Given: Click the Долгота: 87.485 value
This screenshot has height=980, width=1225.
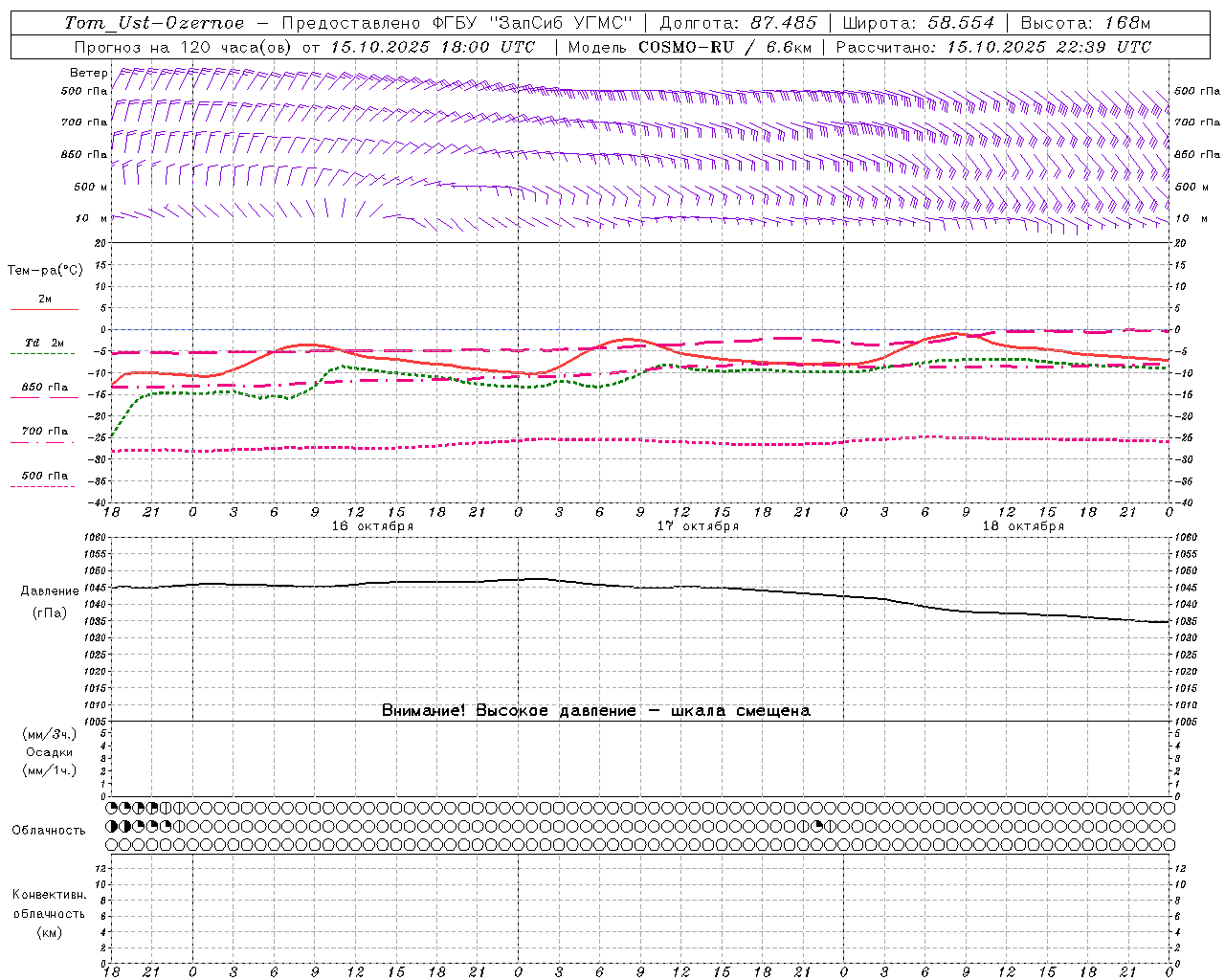Looking at the screenshot, I should (738, 23).
